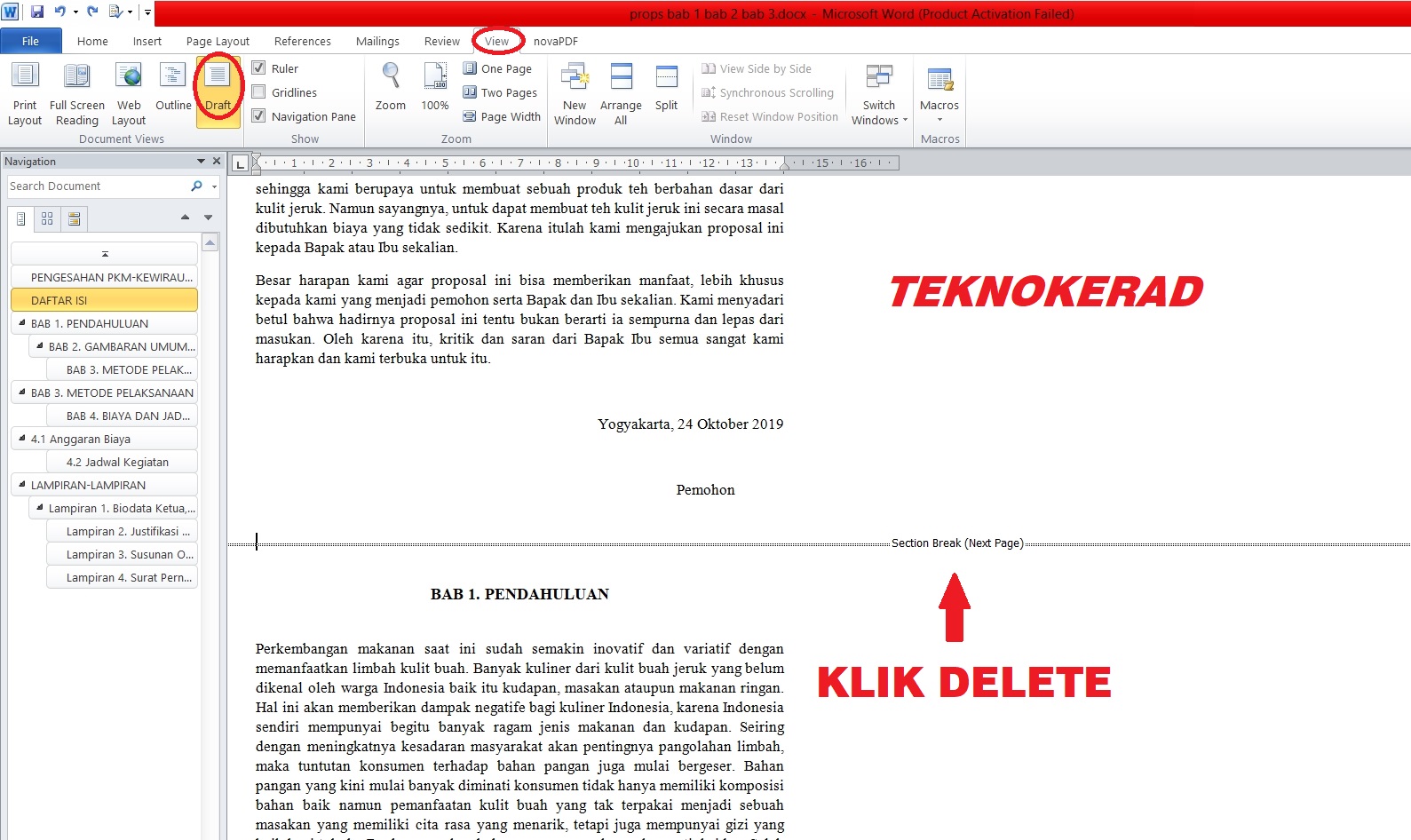
Task: Open Navigation pane options dropdown
Action: (x=201, y=161)
